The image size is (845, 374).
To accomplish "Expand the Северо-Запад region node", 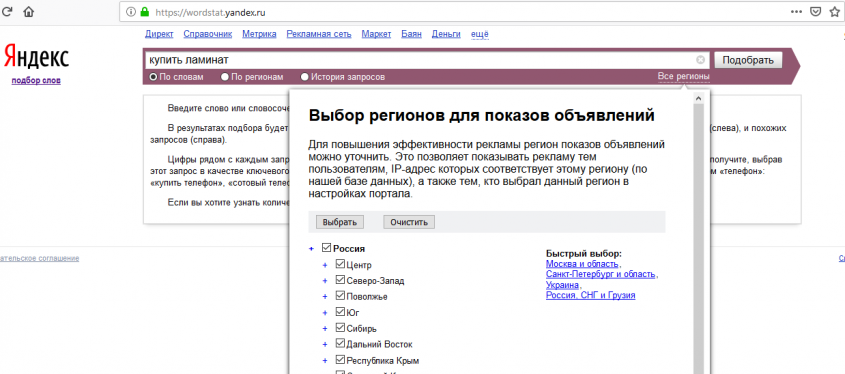I will 325,281.
